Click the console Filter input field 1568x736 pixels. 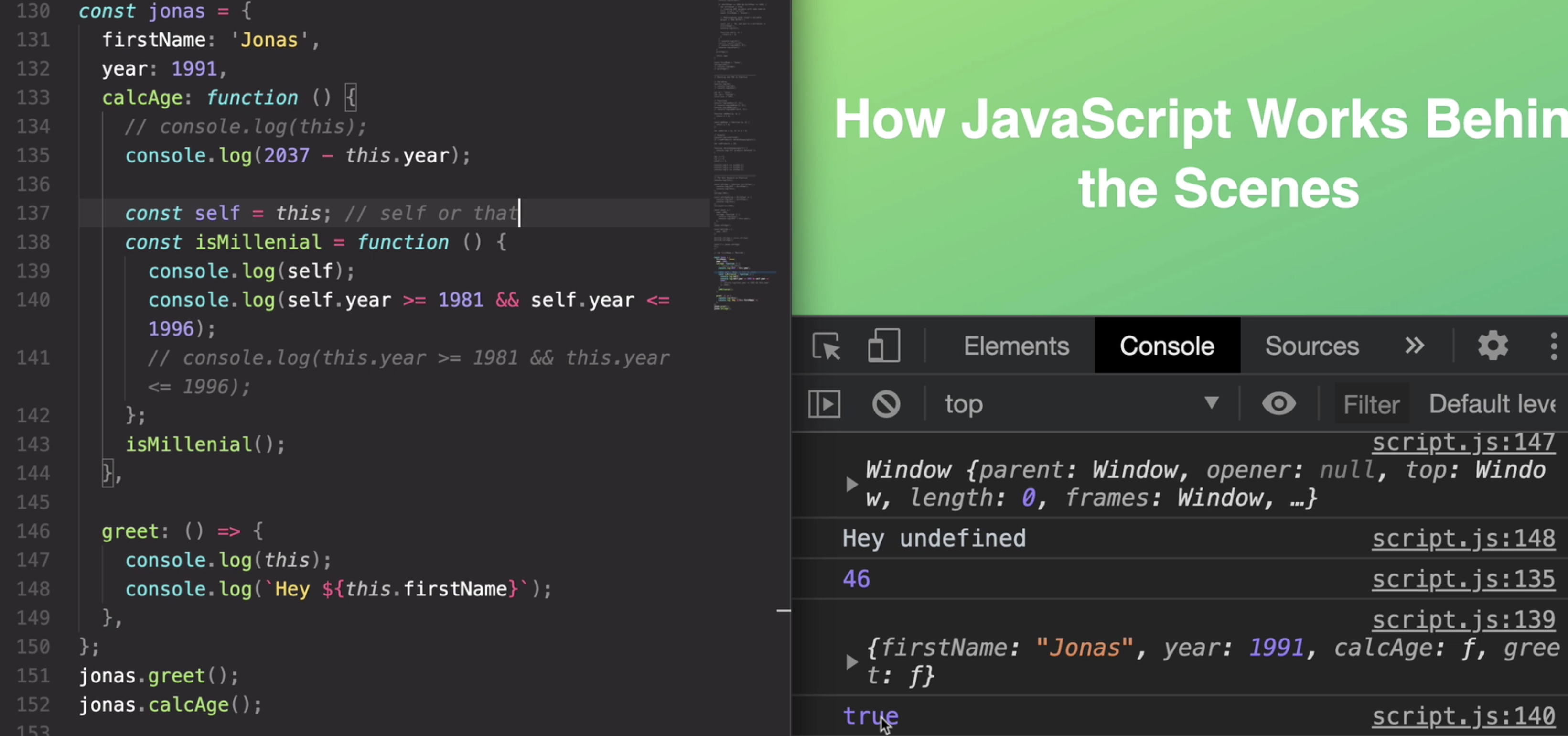click(1371, 404)
